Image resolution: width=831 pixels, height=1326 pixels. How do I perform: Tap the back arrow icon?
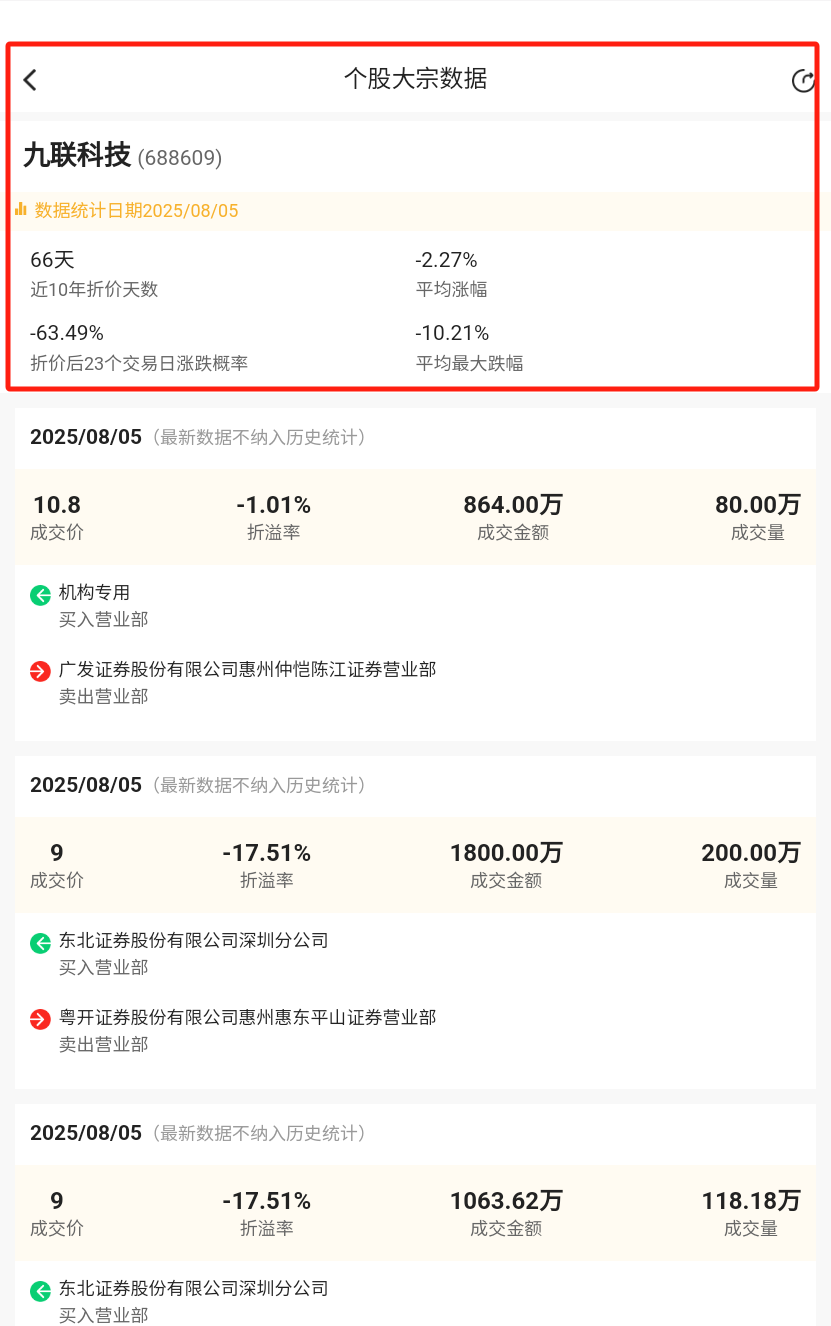[x=30, y=80]
